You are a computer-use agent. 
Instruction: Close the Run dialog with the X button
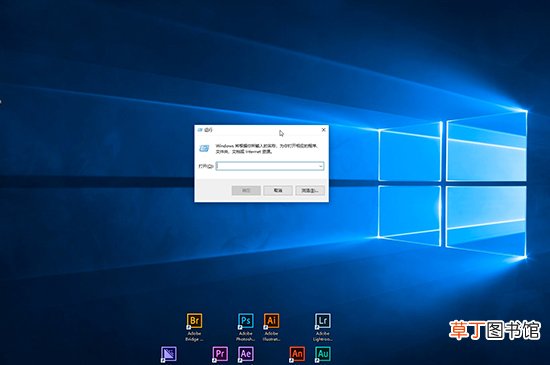(323, 130)
